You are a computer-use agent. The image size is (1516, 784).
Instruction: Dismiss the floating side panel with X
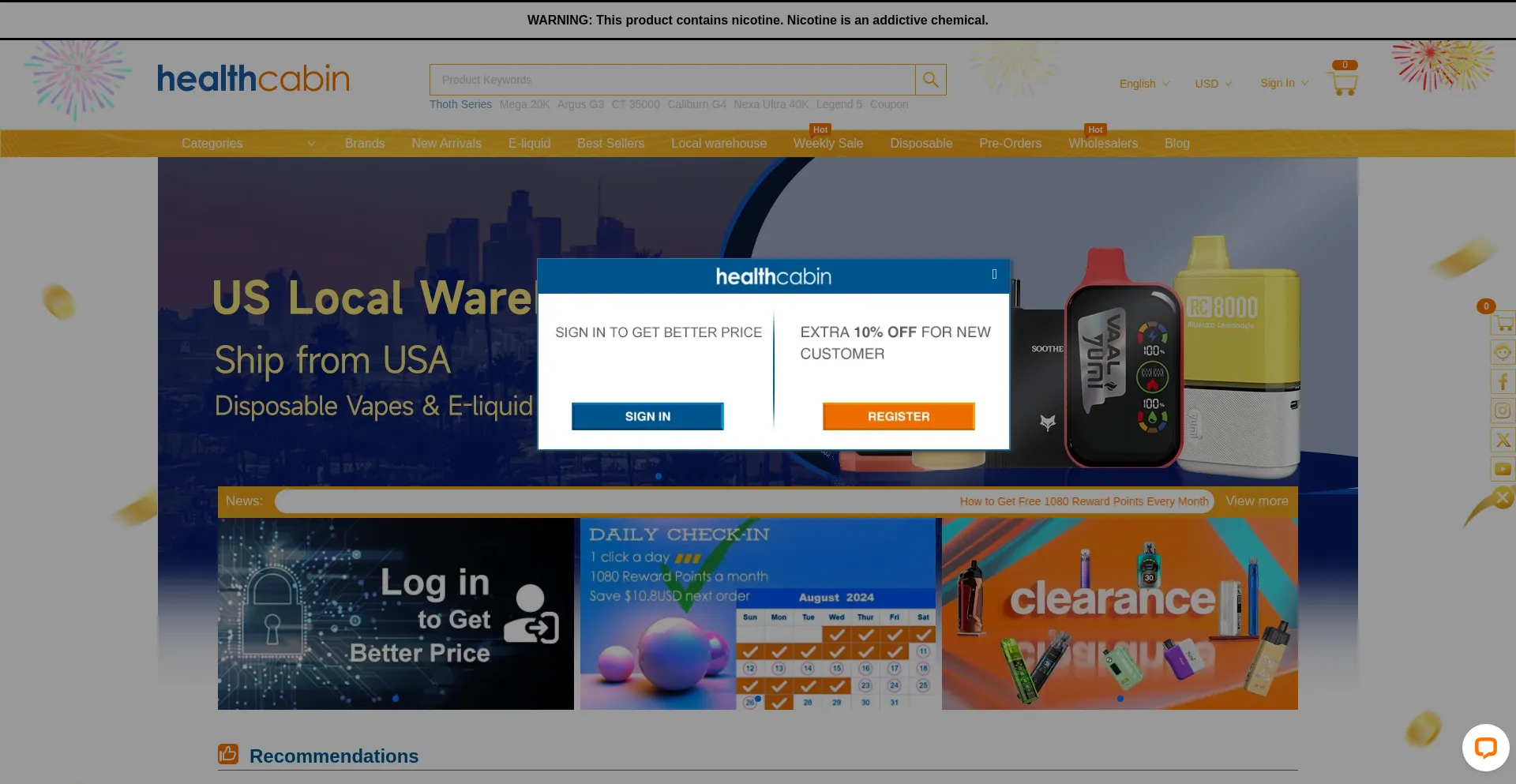1503,497
